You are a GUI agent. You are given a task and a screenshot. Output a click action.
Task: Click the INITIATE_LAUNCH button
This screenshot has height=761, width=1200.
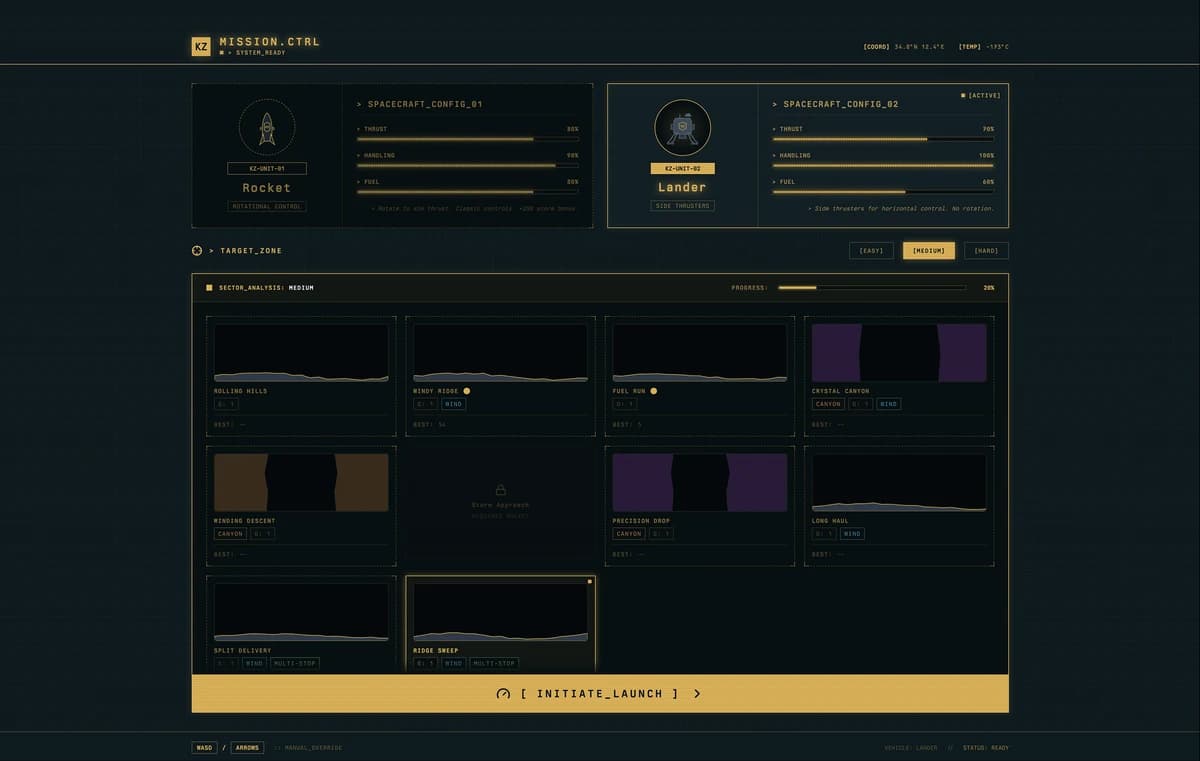600,693
